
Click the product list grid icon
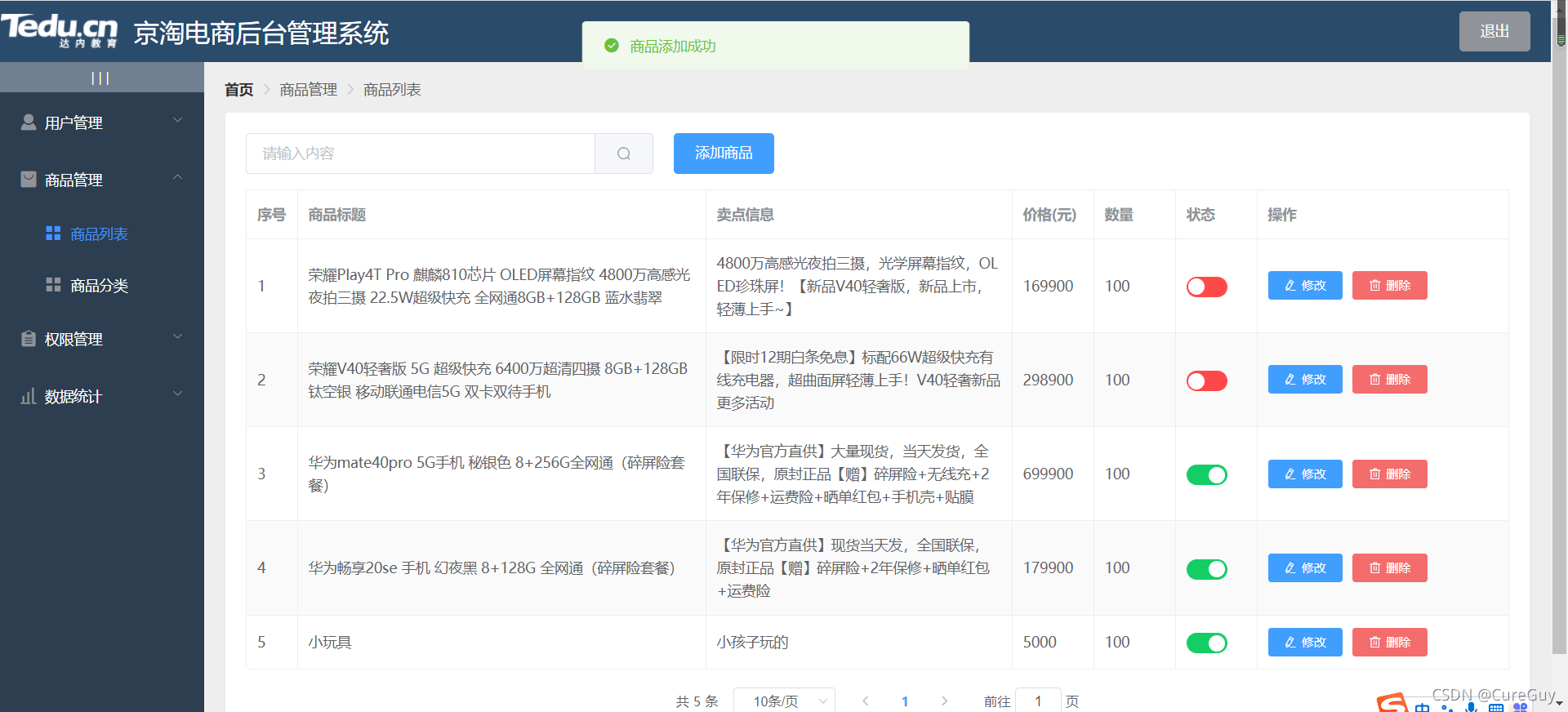point(53,234)
